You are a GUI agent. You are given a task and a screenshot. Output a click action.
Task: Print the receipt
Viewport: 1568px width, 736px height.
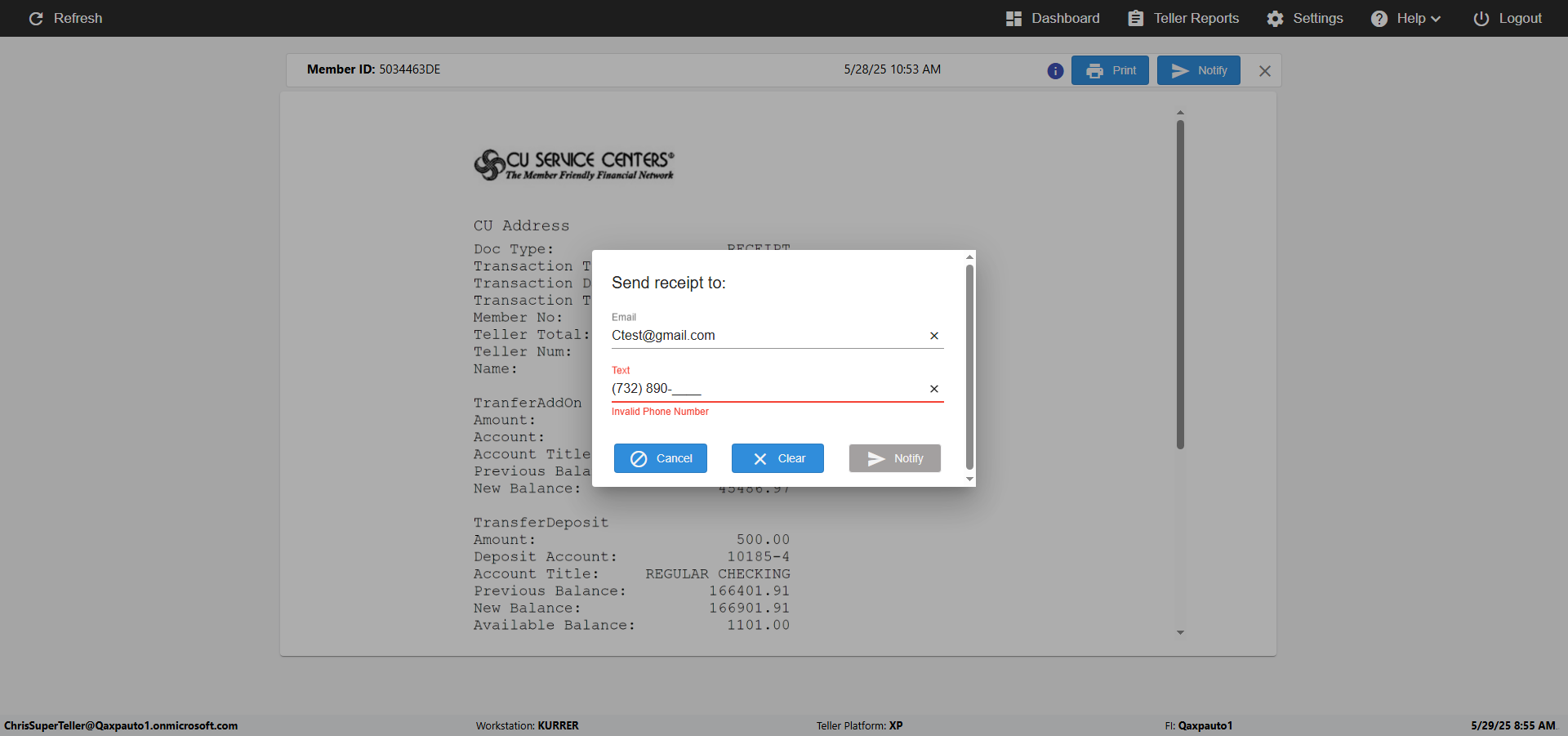pyautogui.click(x=1110, y=70)
